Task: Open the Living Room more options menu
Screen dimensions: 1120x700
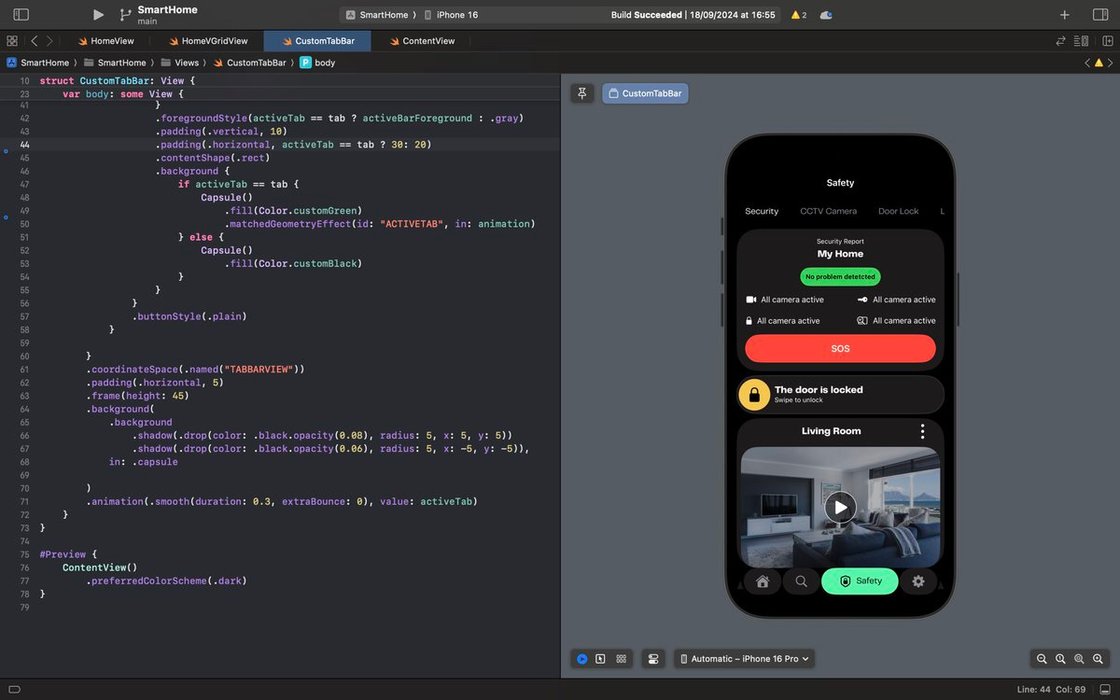Action: 922,431
